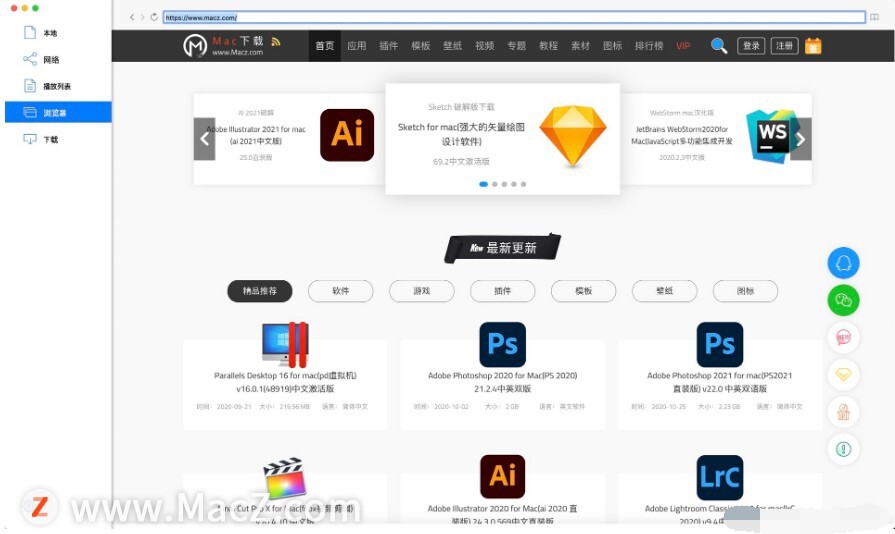This screenshot has height=534, width=895.
Task: Open the Sketch for mac carousel title link
Action: tap(461, 134)
